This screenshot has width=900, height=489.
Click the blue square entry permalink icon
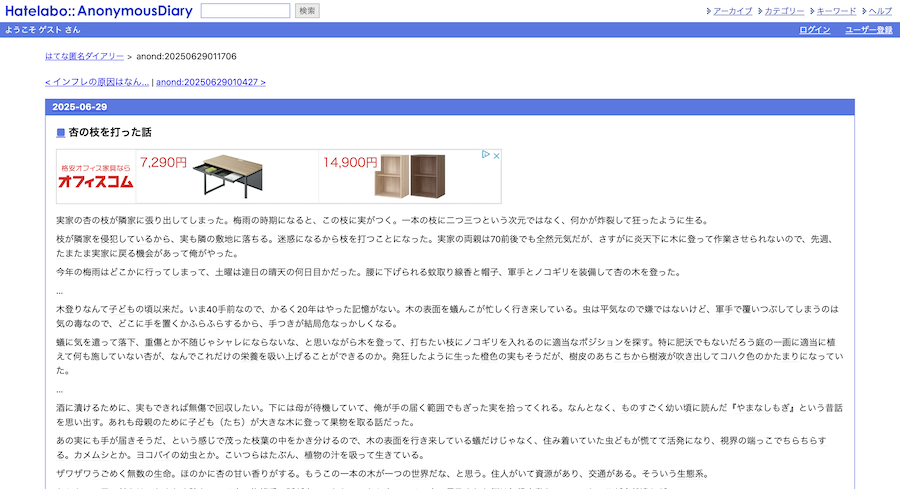(x=61, y=133)
